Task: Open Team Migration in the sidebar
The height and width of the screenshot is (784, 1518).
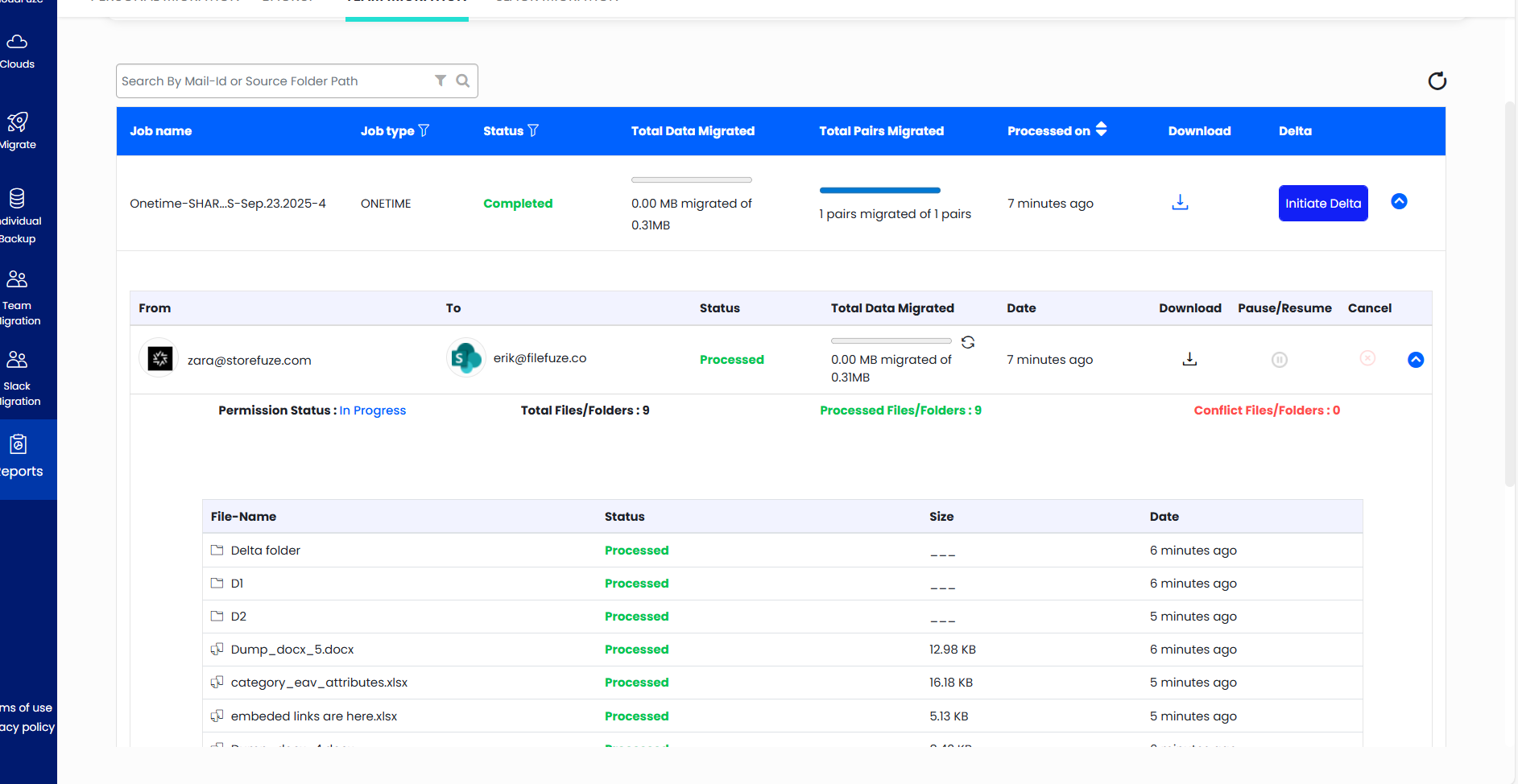Action: click(x=19, y=299)
